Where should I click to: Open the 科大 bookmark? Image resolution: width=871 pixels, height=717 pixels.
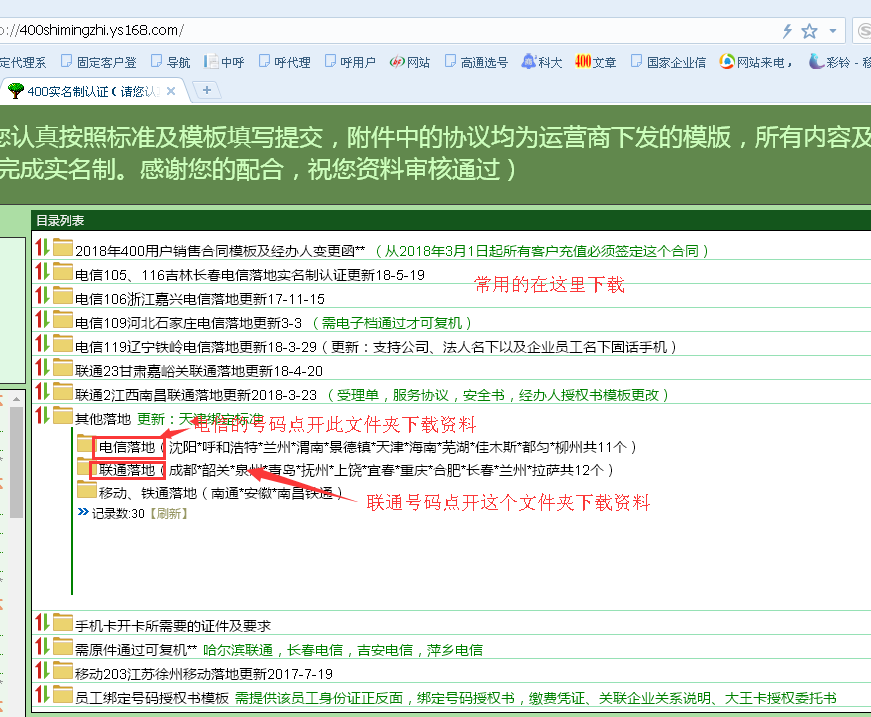point(541,62)
